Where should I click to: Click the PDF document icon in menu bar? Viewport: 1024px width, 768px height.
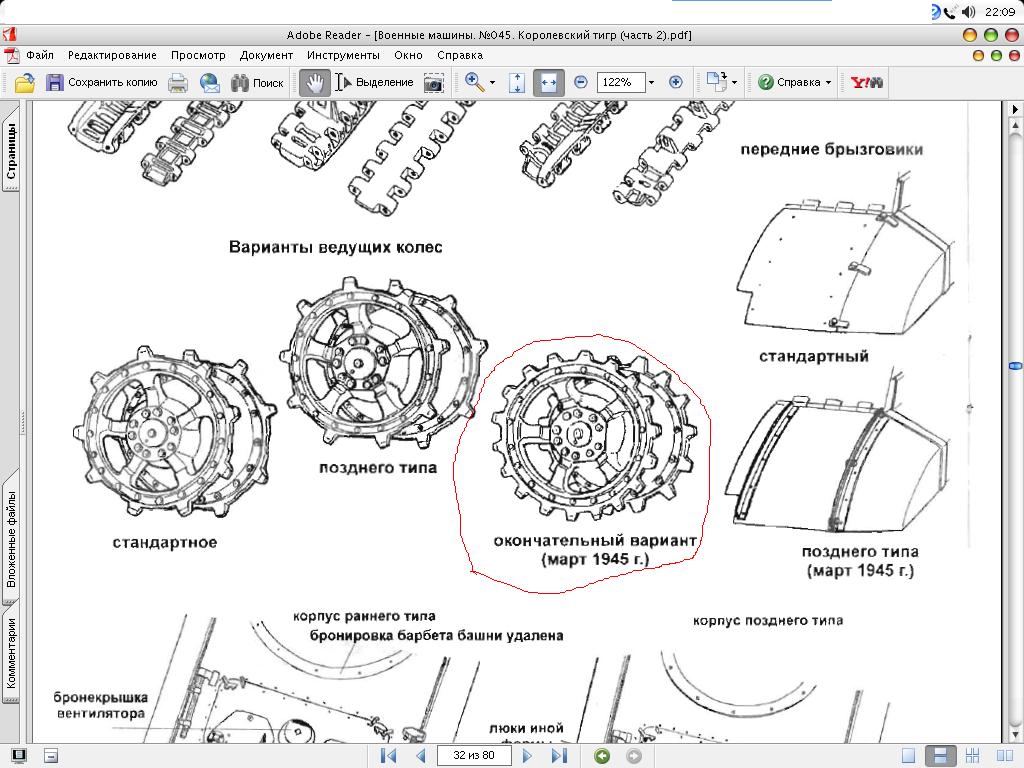tap(11, 56)
